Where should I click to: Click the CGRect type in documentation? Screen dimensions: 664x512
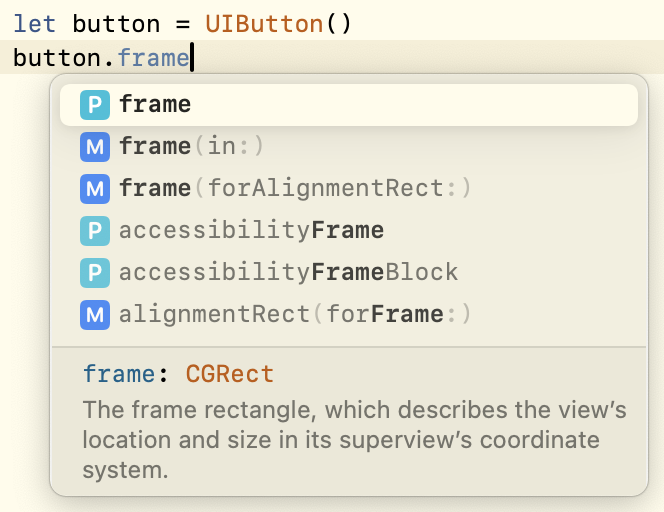[230, 374]
